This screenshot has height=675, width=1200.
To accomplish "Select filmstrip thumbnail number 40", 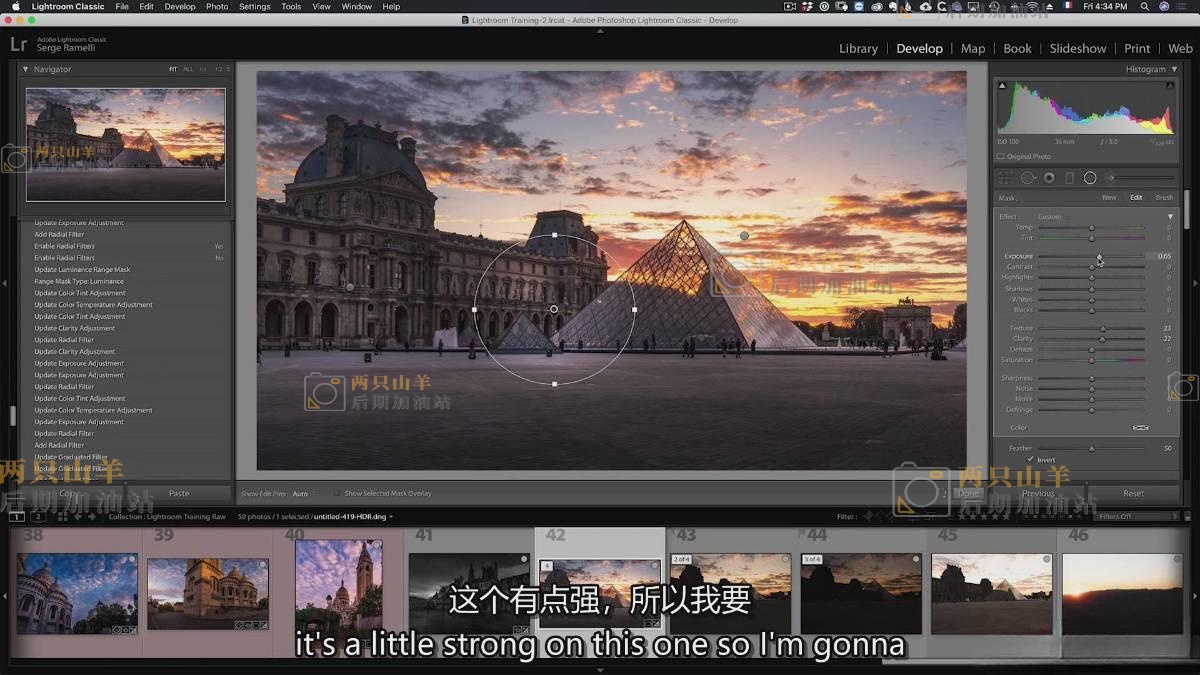I will 338,591.
